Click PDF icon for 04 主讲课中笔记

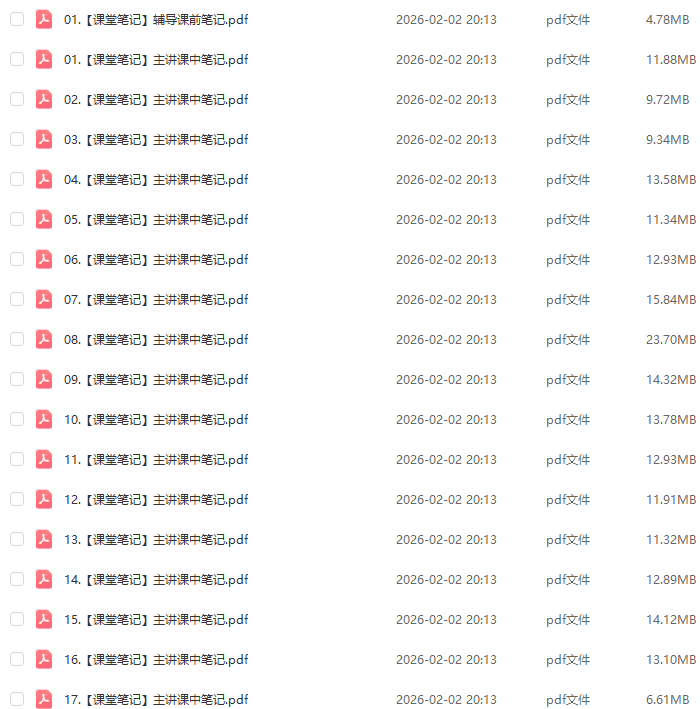[x=44, y=180]
